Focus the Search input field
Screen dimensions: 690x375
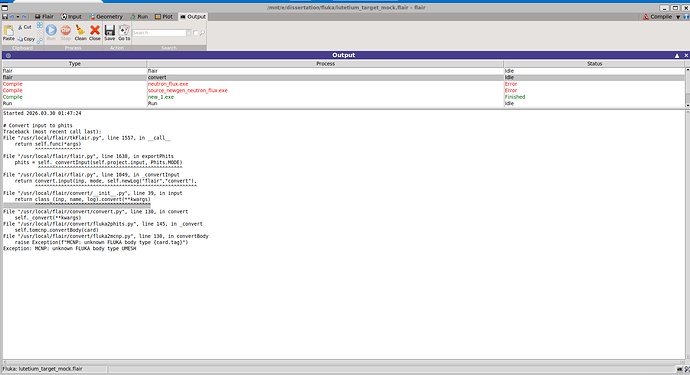(159, 33)
